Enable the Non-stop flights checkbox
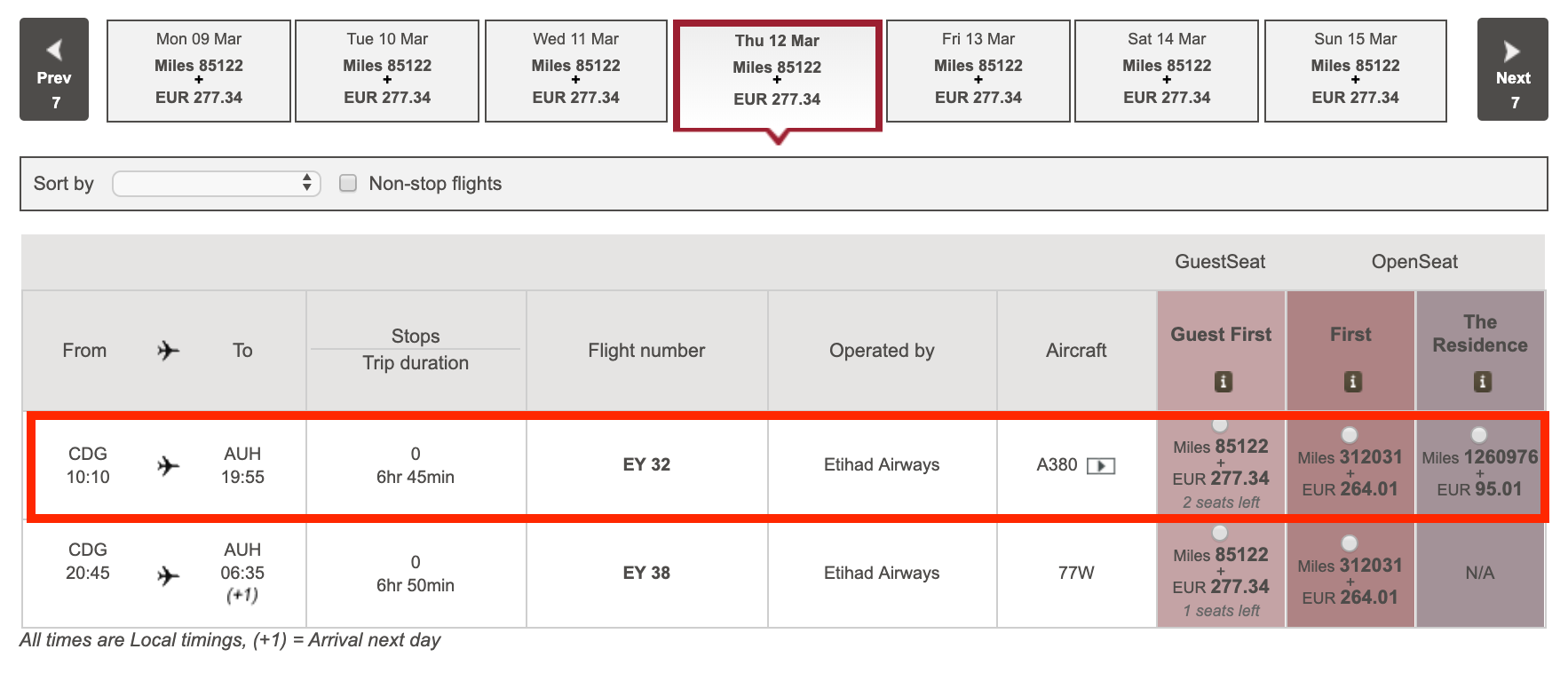The width and height of the screenshot is (1568, 673). [348, 183]
